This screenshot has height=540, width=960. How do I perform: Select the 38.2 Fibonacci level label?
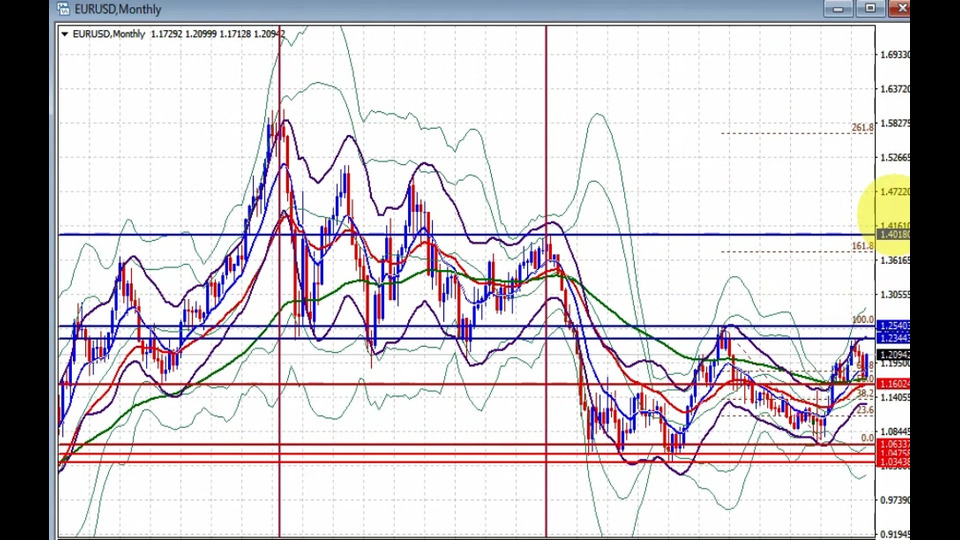tap(864, 394)
